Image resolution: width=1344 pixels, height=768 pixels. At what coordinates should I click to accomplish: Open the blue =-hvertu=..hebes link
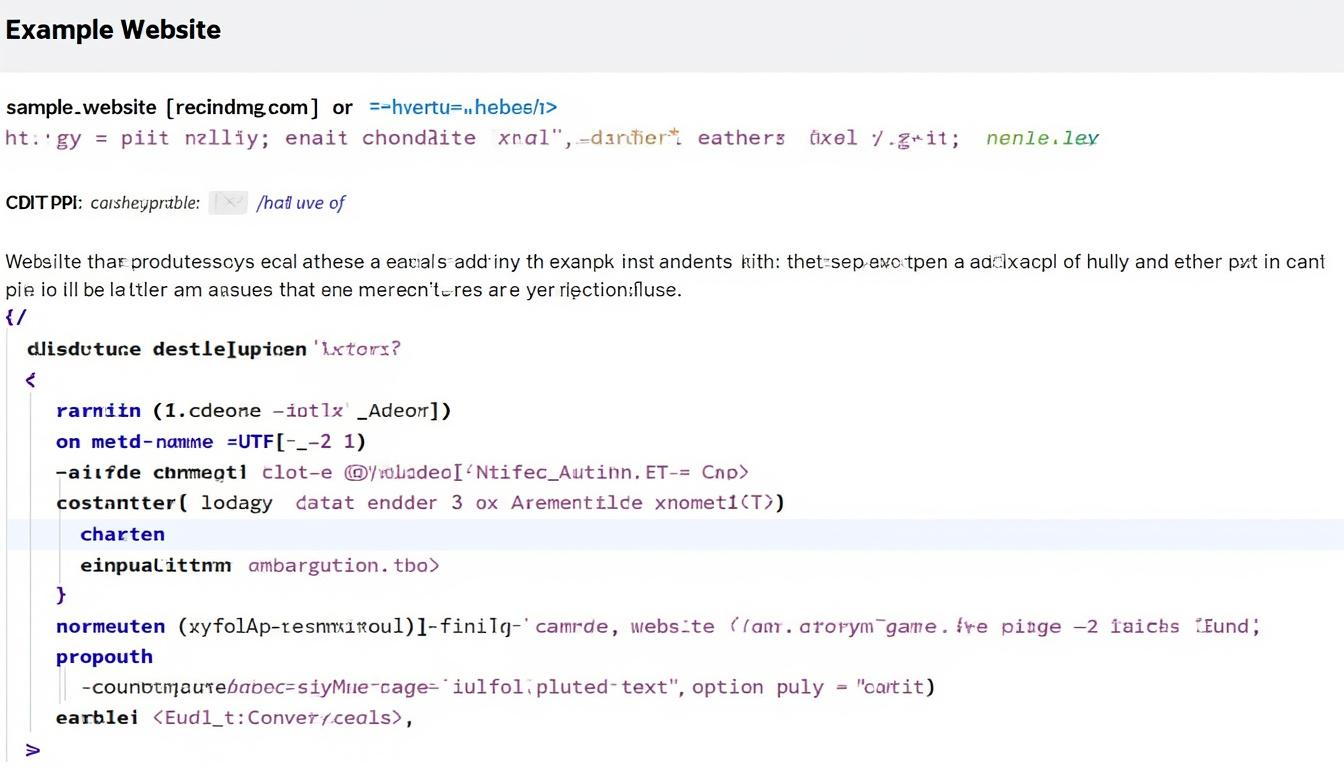click(463, 107)
